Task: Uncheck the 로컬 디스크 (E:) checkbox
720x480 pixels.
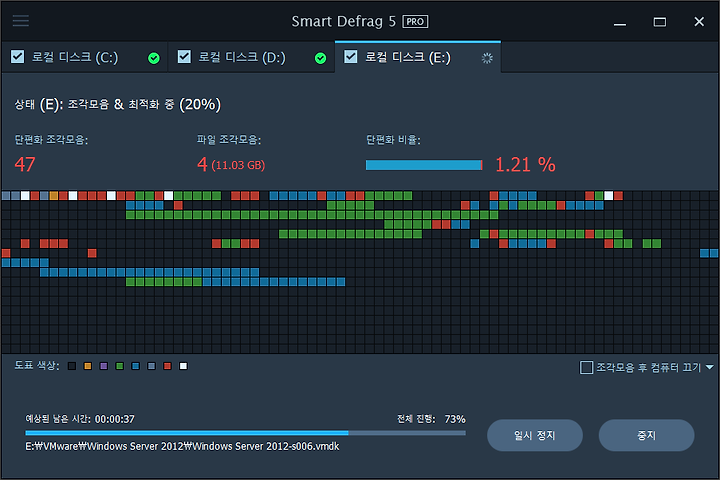Action: 351,56
